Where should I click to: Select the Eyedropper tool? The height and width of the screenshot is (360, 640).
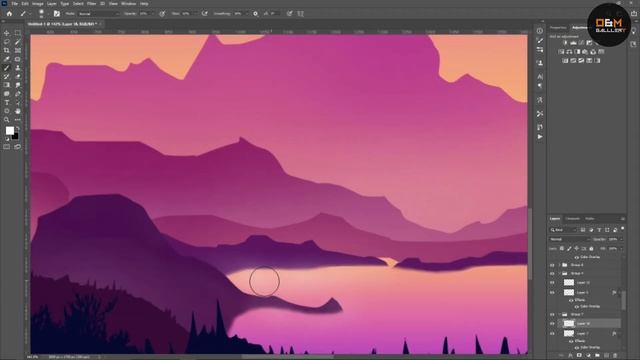[7, 59]
